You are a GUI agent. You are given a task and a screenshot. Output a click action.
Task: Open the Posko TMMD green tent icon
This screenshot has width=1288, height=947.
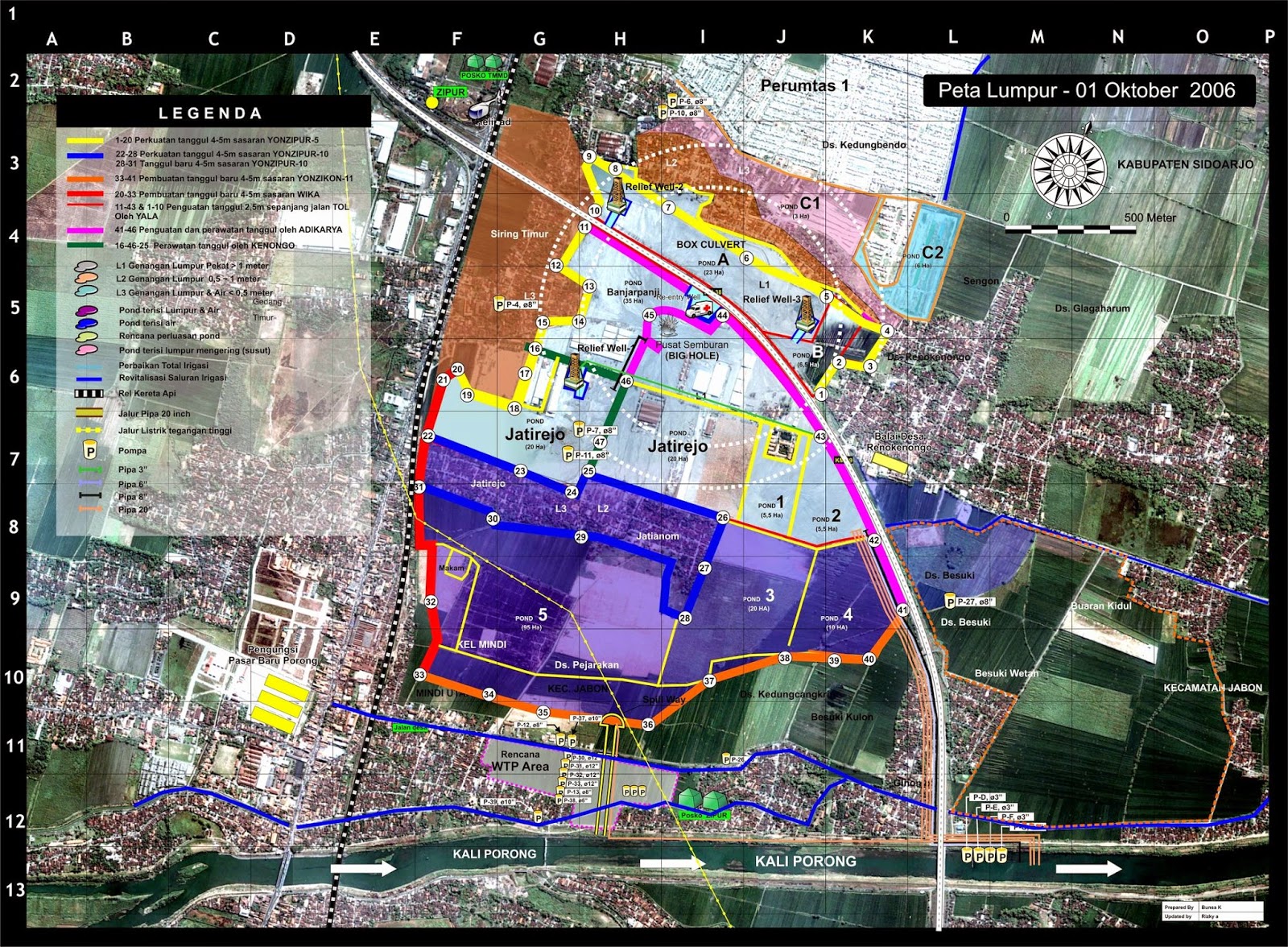(x=485, y=62)
